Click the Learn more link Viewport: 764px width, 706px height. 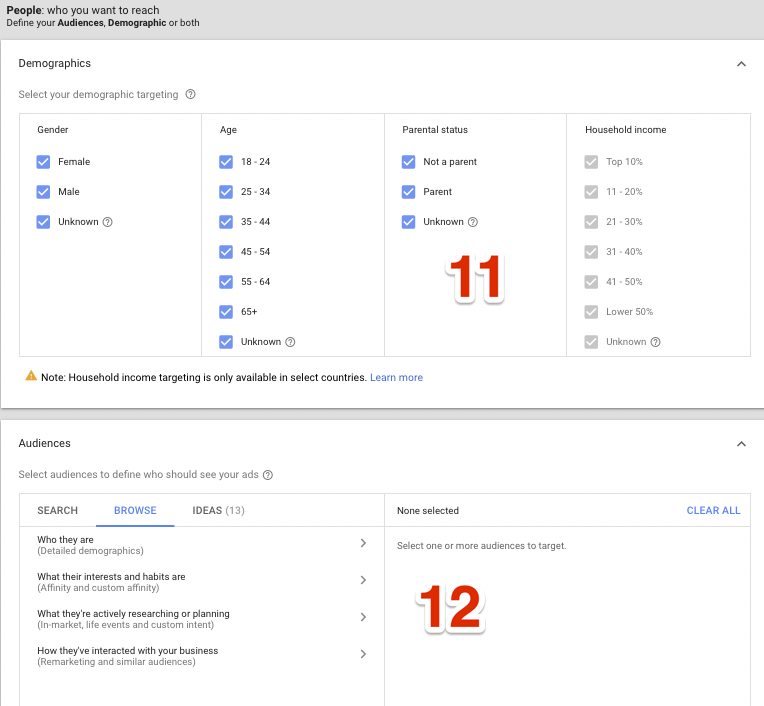point(396,378)
